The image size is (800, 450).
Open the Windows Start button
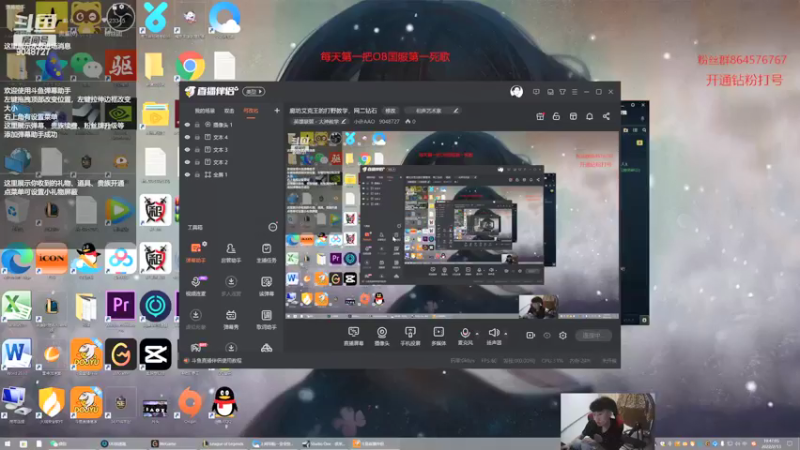click(7, 444)
